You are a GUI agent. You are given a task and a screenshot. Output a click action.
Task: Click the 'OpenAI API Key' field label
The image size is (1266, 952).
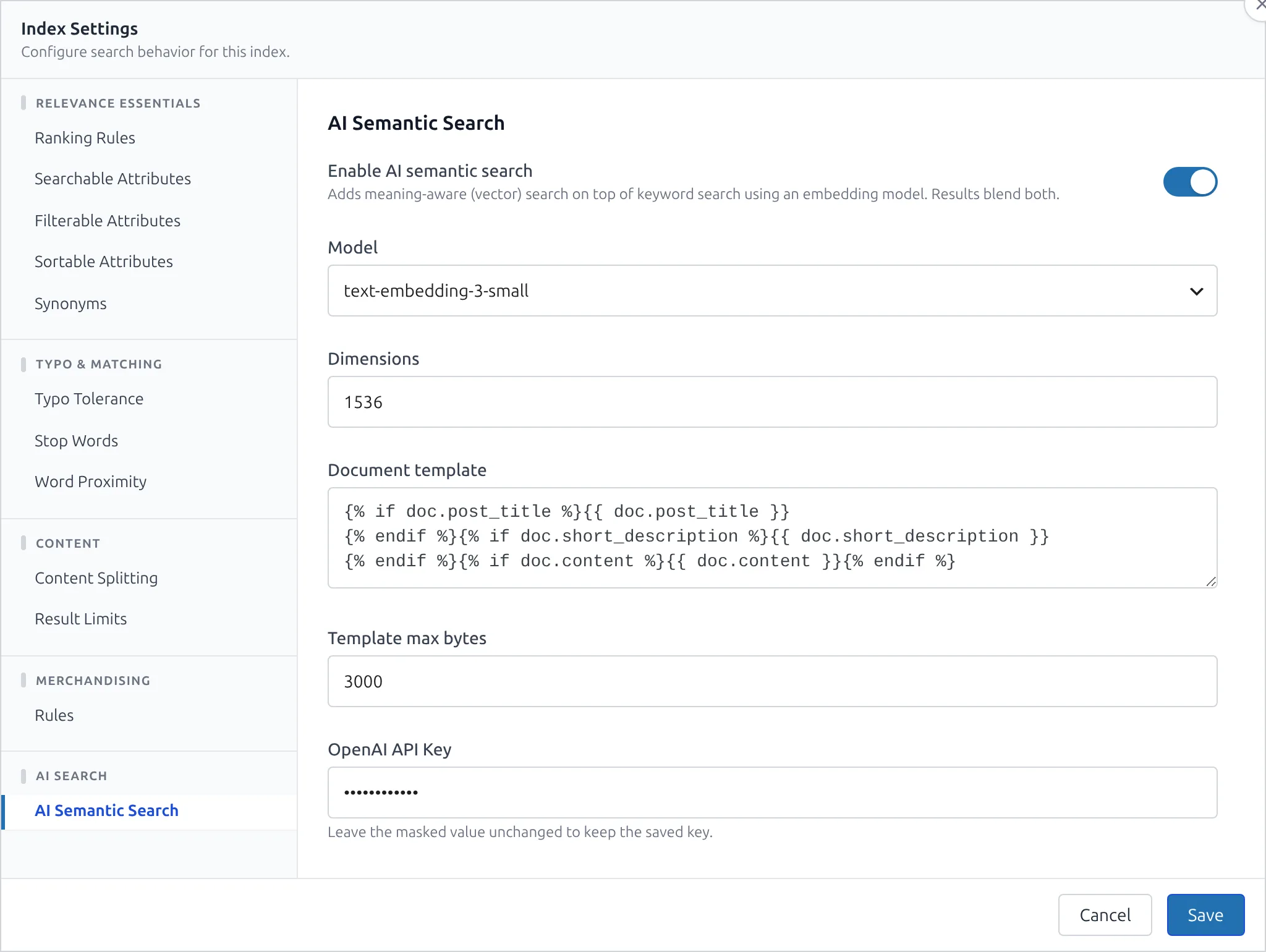(389, 749)
